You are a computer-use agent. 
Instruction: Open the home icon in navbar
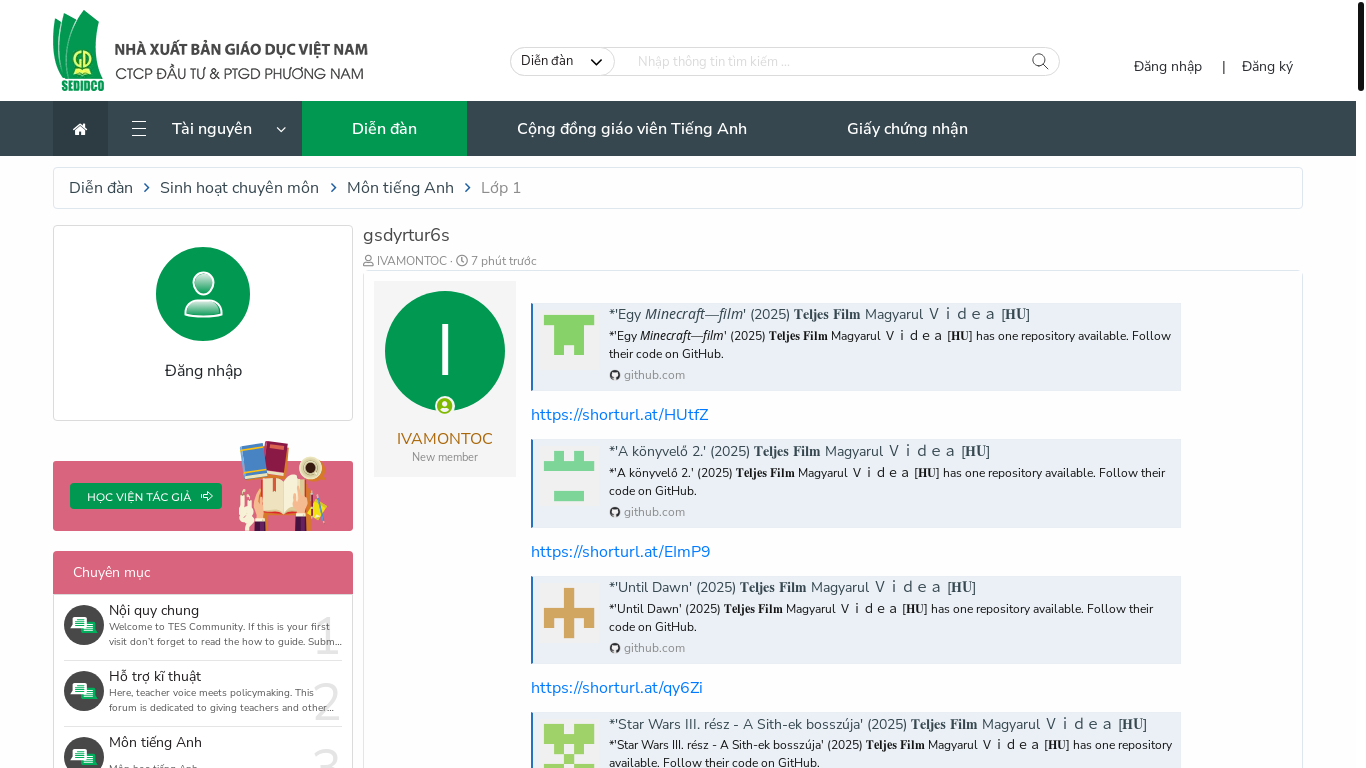pyautogui.click(x=80, y=129)
